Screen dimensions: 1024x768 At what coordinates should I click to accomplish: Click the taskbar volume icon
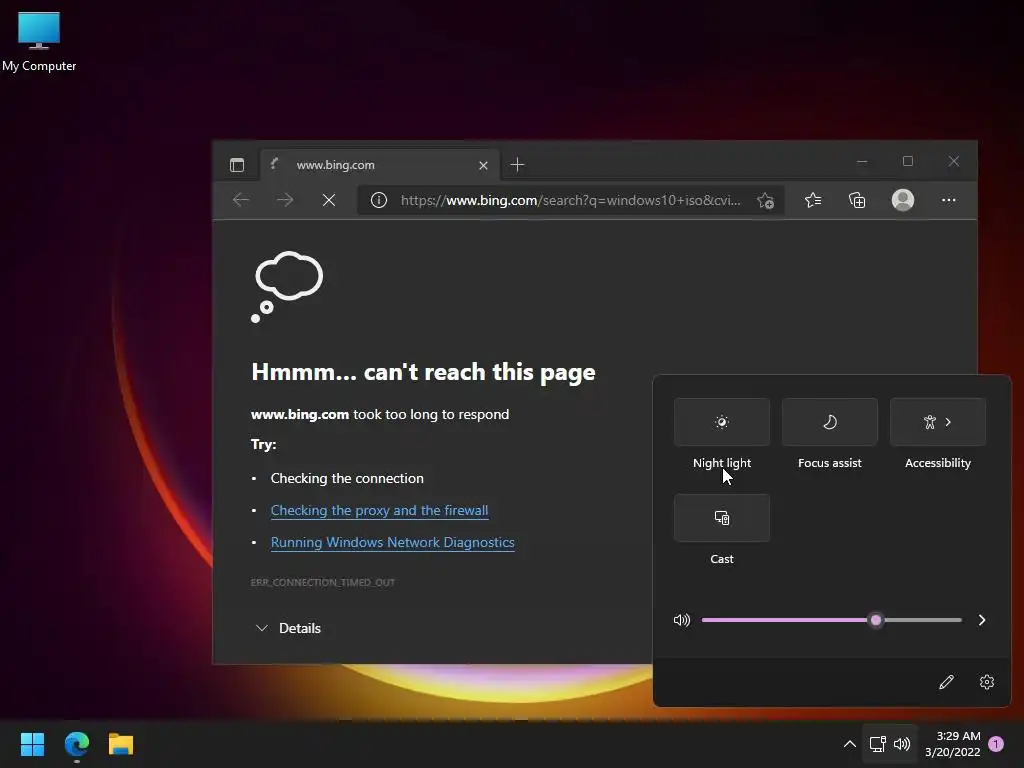(x=902, y=744)
